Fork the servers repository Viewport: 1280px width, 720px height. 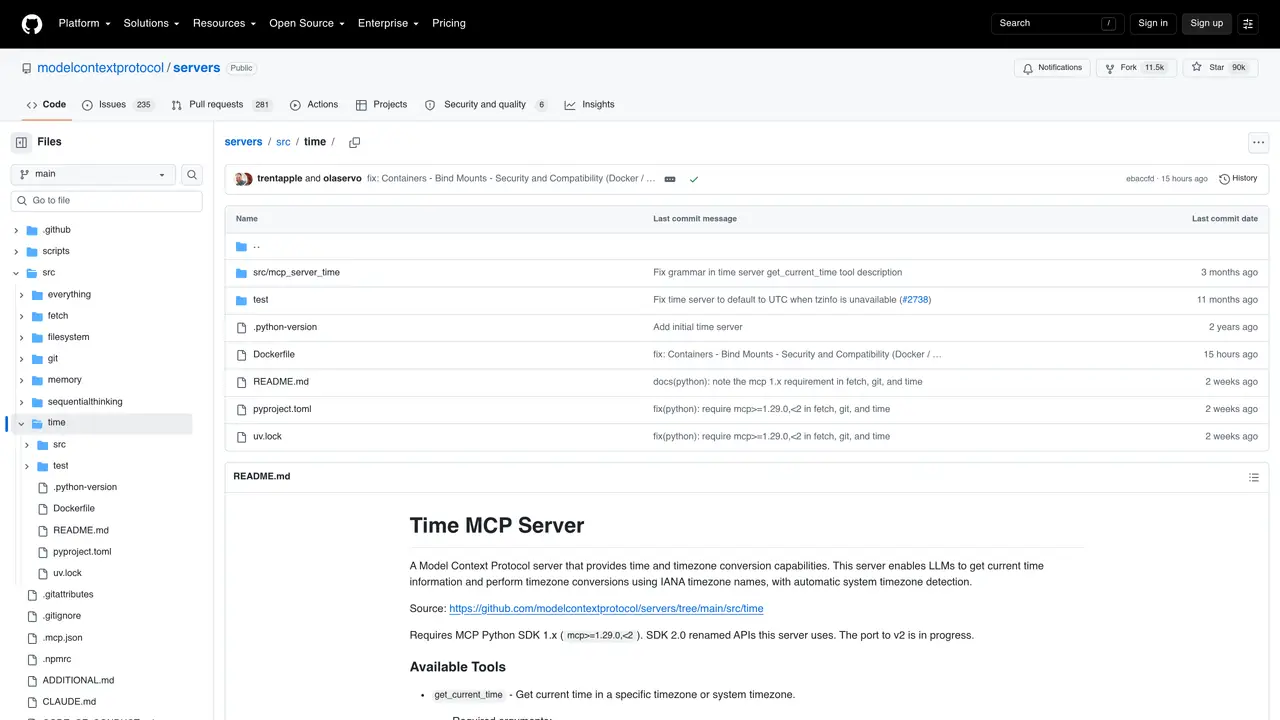1136,68
